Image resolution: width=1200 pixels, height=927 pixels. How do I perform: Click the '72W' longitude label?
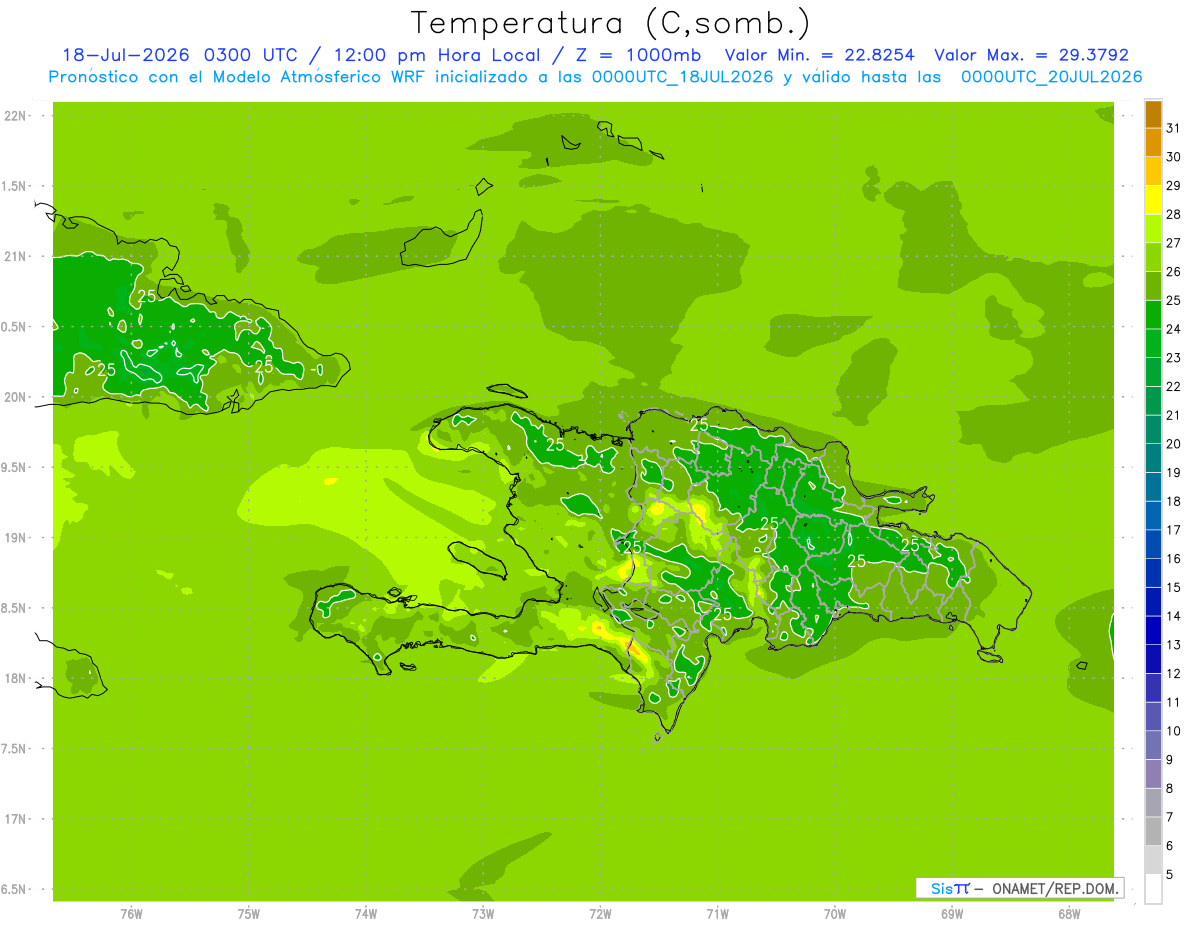[x=600, y=913]
